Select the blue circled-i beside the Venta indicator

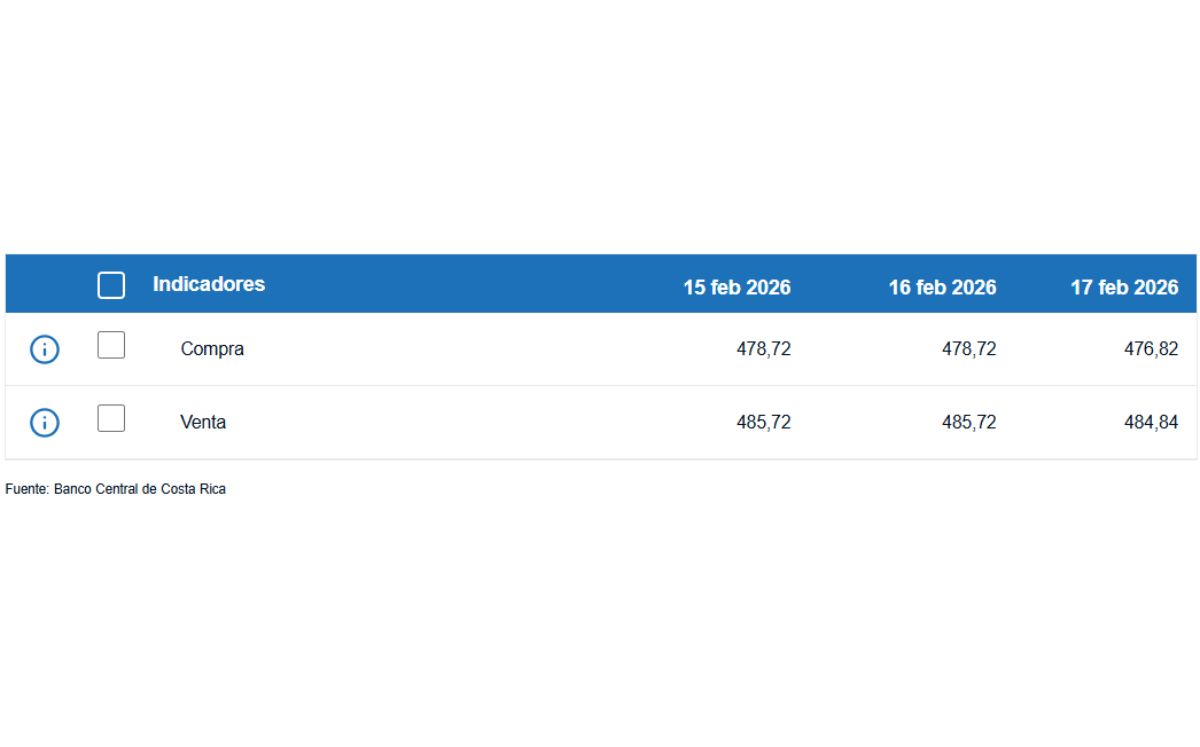click(44, 421)
